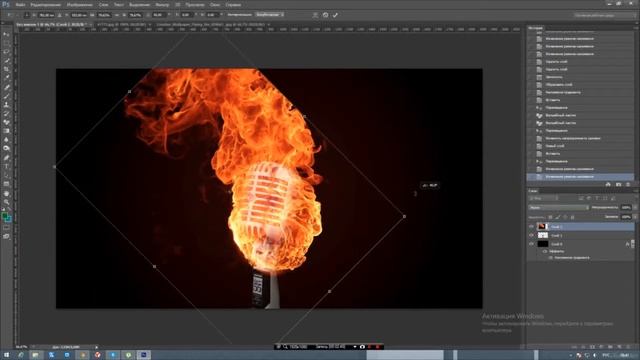640x360 pixels.
Task: Hide layer Слой 0
Action: [x=531, y=244]
